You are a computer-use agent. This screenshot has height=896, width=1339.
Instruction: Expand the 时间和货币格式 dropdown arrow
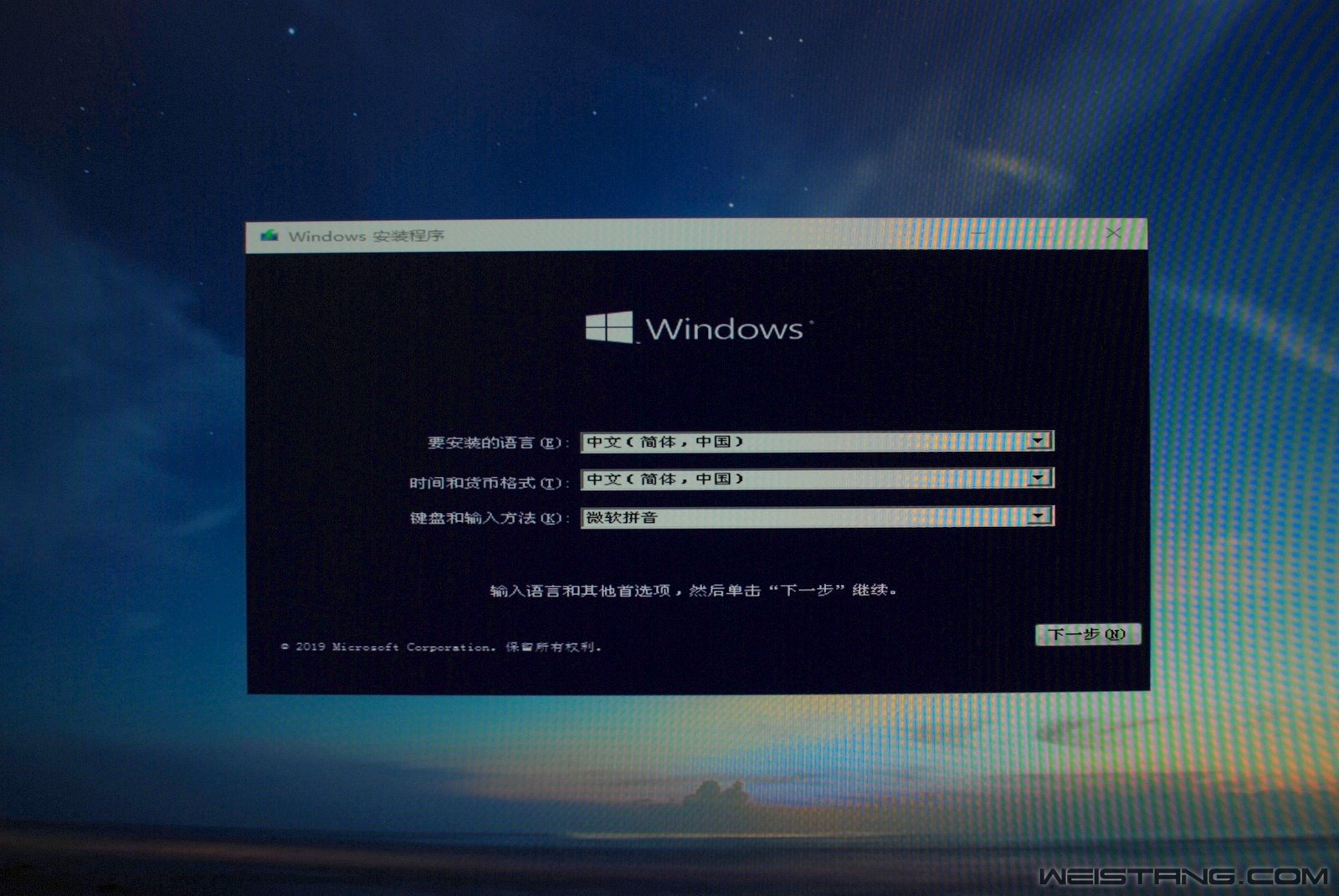coord(1039,478)
